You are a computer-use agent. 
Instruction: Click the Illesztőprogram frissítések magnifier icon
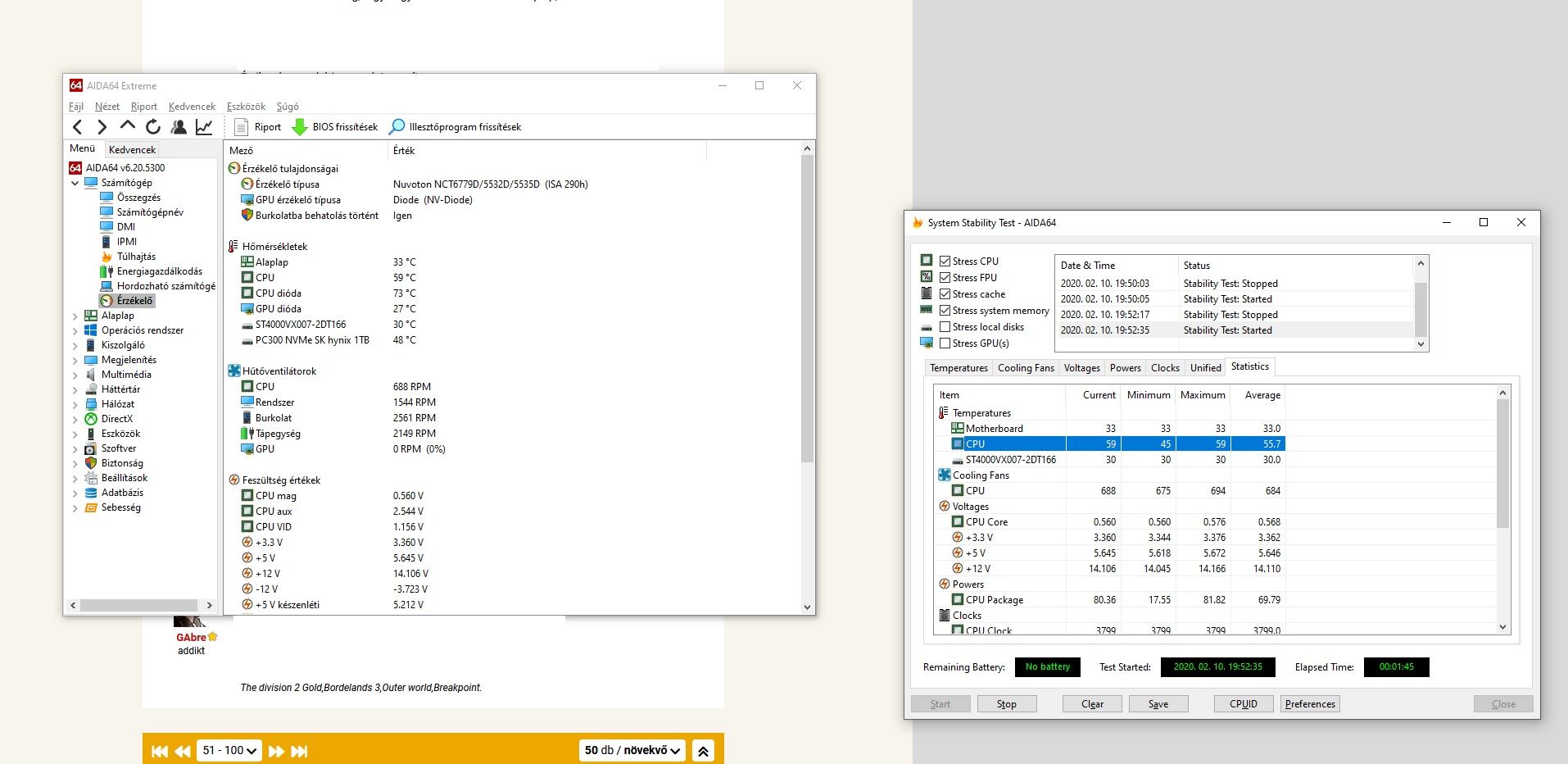(397, 127)
